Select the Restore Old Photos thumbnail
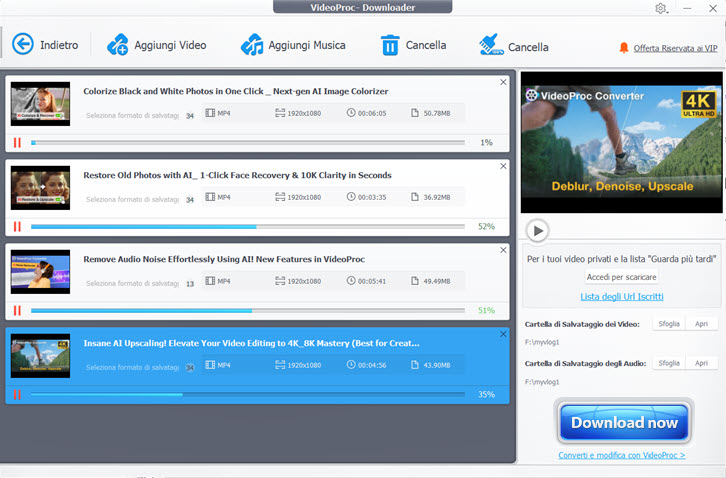Viewport: 726px width, 478px height. (40, 188)
